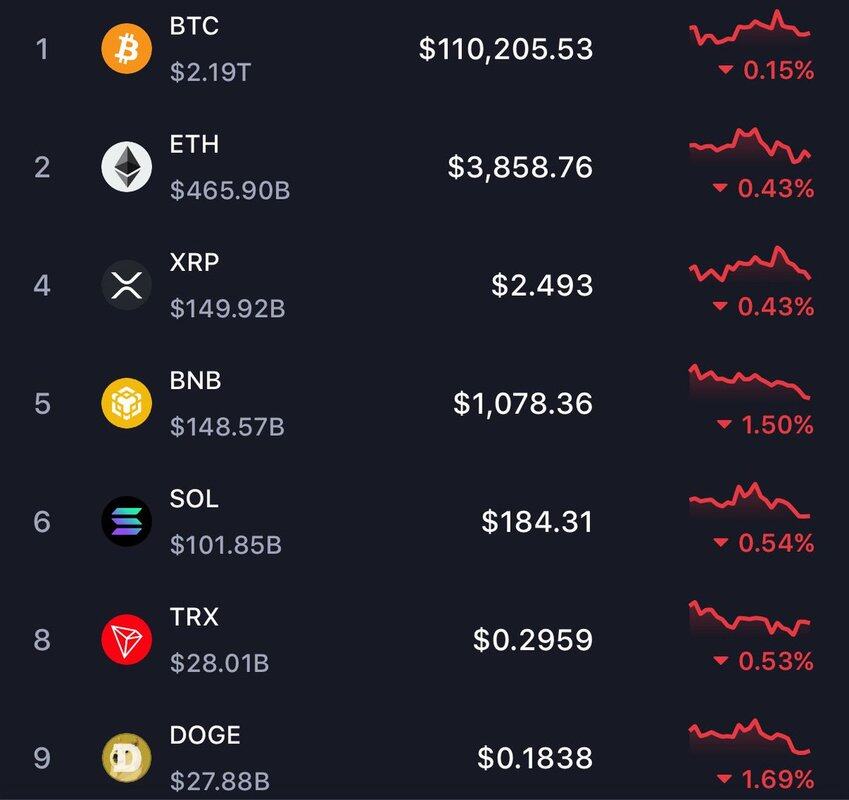Click the SOL $184.31 price
The image size is (849, 800).
coord(537,521)
